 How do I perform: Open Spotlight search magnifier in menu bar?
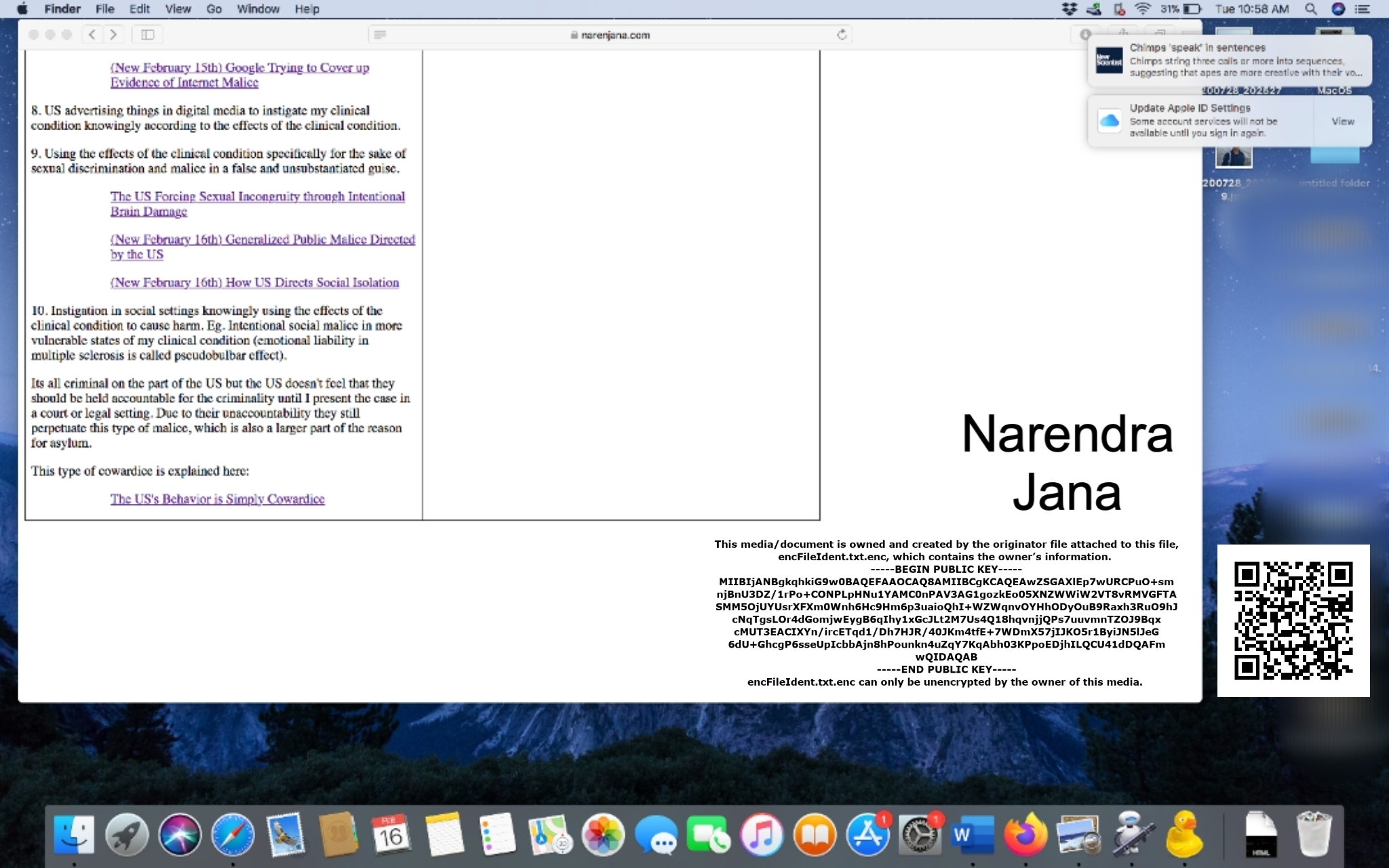point(1310,9)
